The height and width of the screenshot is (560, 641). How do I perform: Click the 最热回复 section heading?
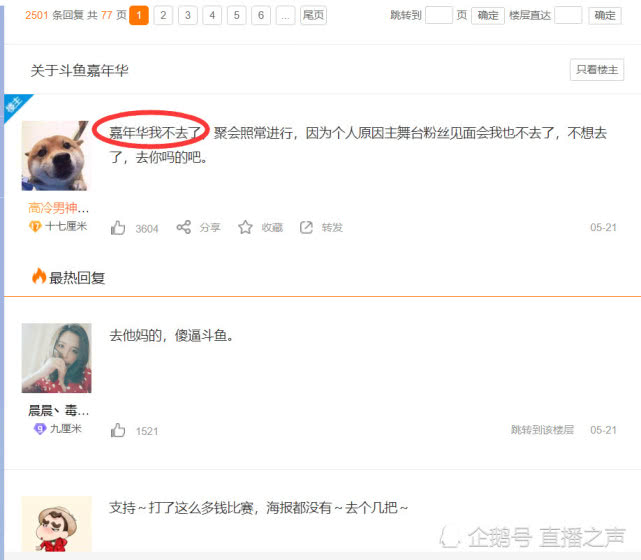point(77,278)
